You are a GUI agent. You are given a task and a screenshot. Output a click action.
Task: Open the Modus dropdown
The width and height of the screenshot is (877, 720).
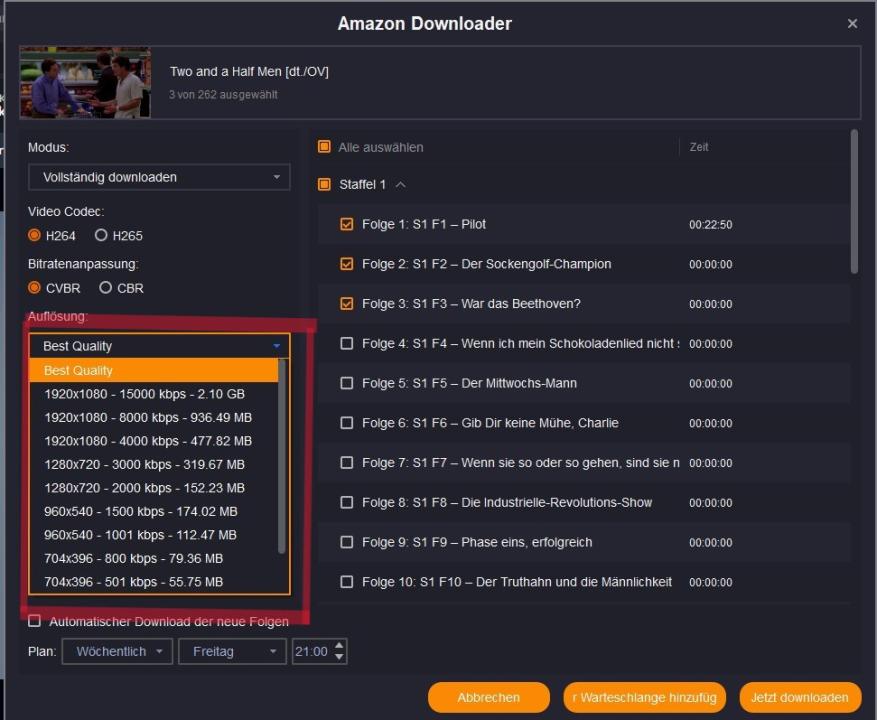159,177
